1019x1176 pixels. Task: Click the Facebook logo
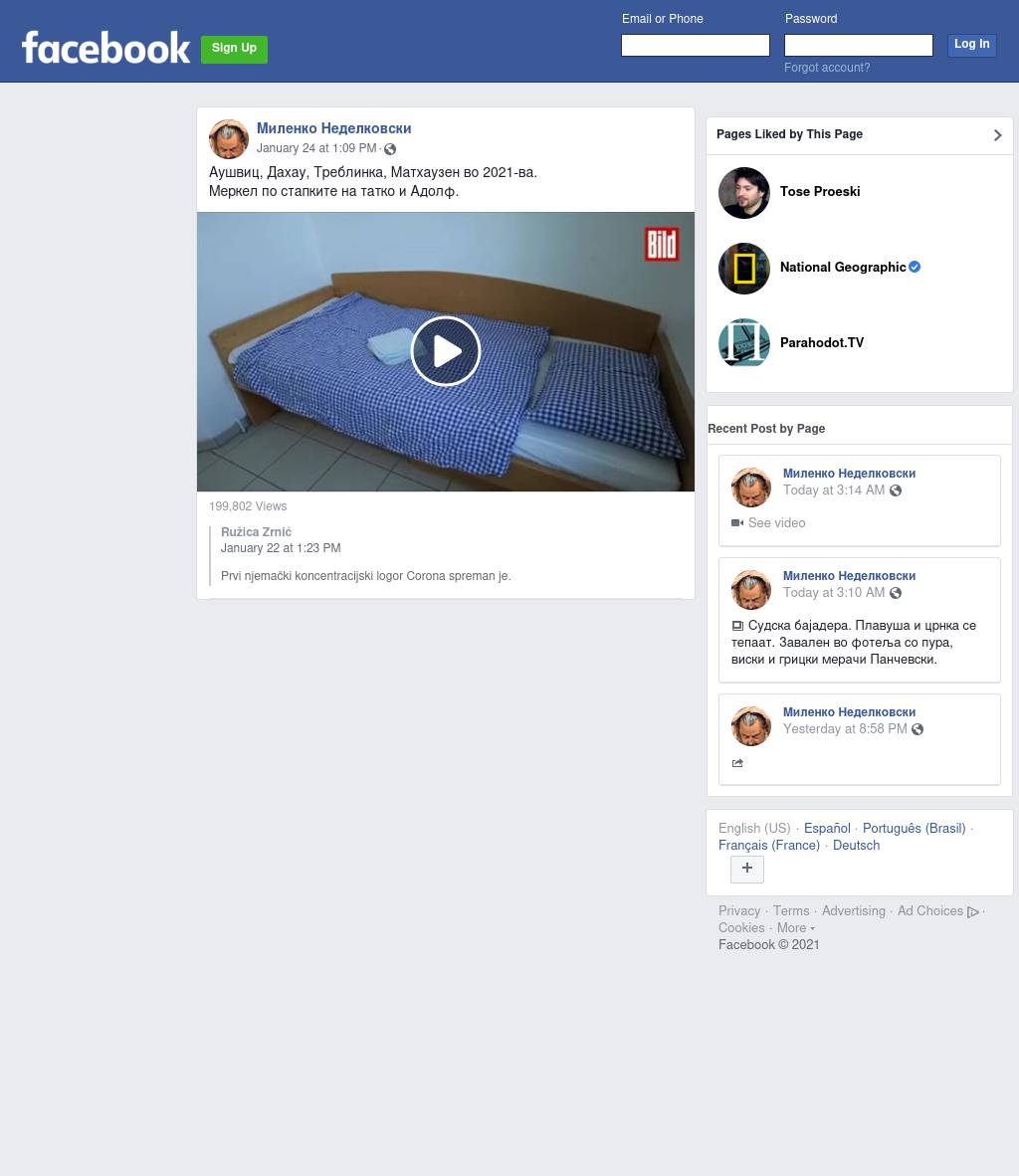coord(105,48)
